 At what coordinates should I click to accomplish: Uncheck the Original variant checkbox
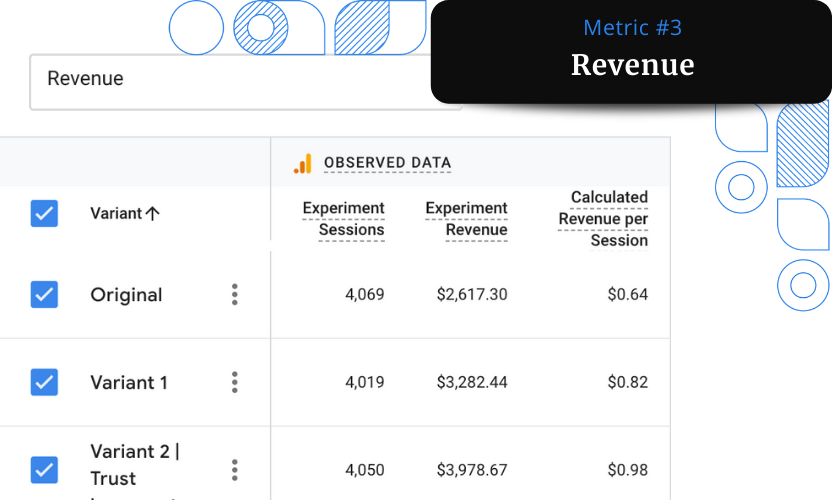44,295
